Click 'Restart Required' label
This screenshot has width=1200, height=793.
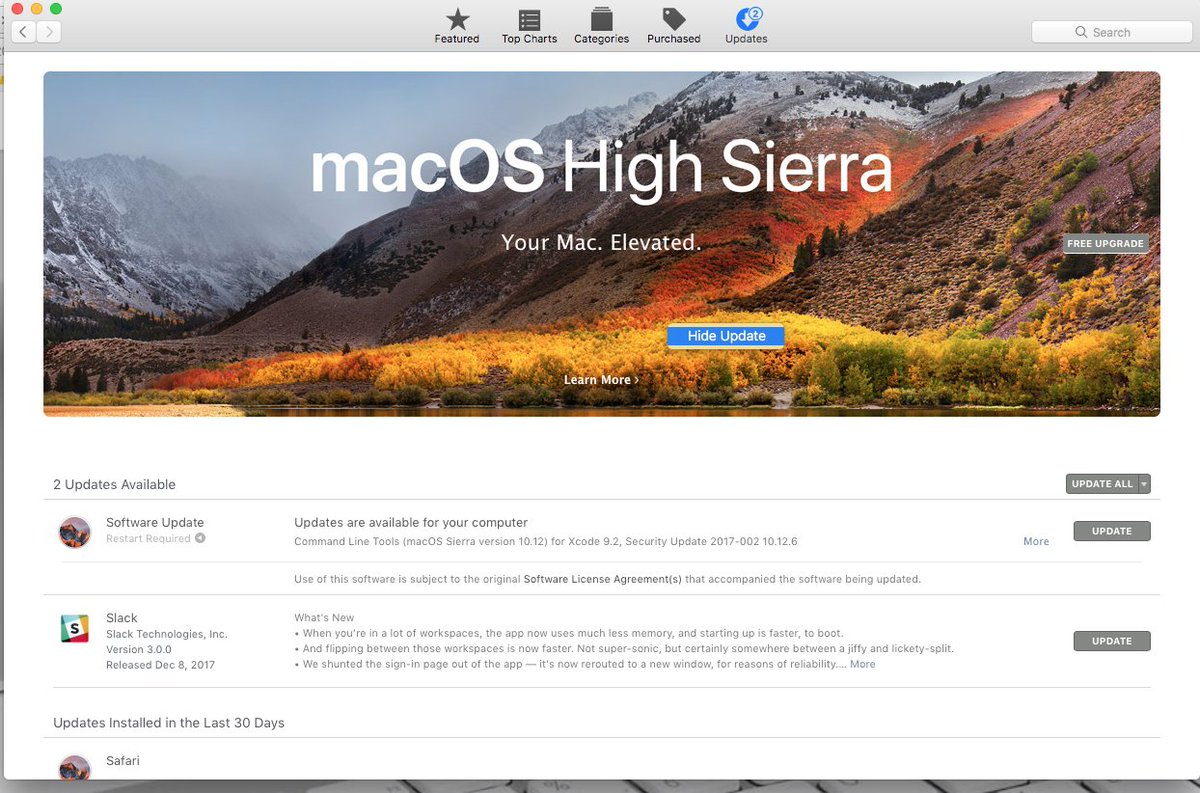click(x=148, y=538)
